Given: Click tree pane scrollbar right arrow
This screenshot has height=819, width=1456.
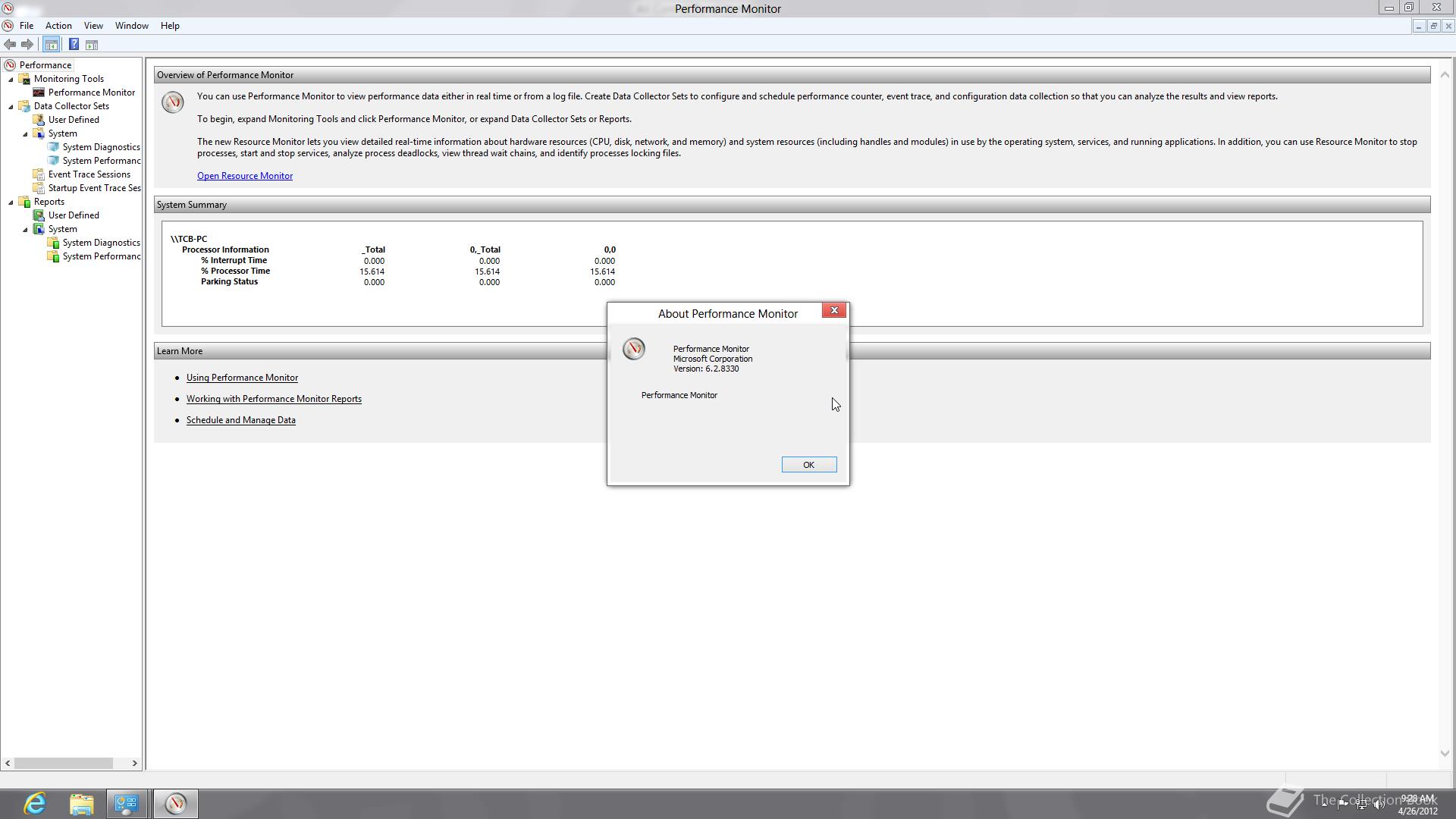Looking at the screenshot, I should click(x=135, y=764).
